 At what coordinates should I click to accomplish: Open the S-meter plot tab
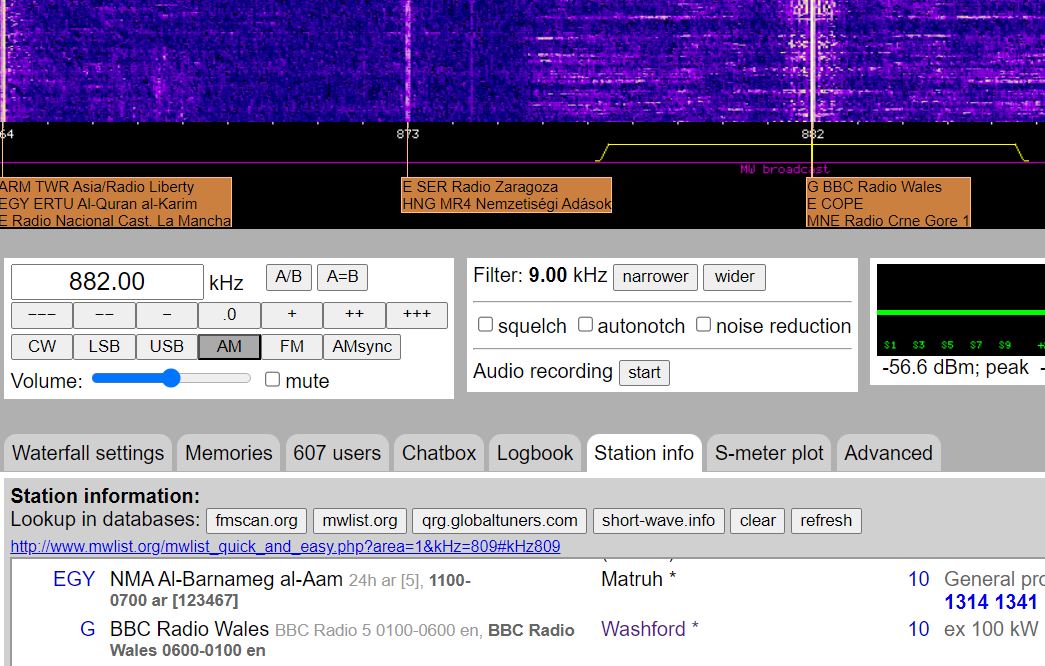769,453
